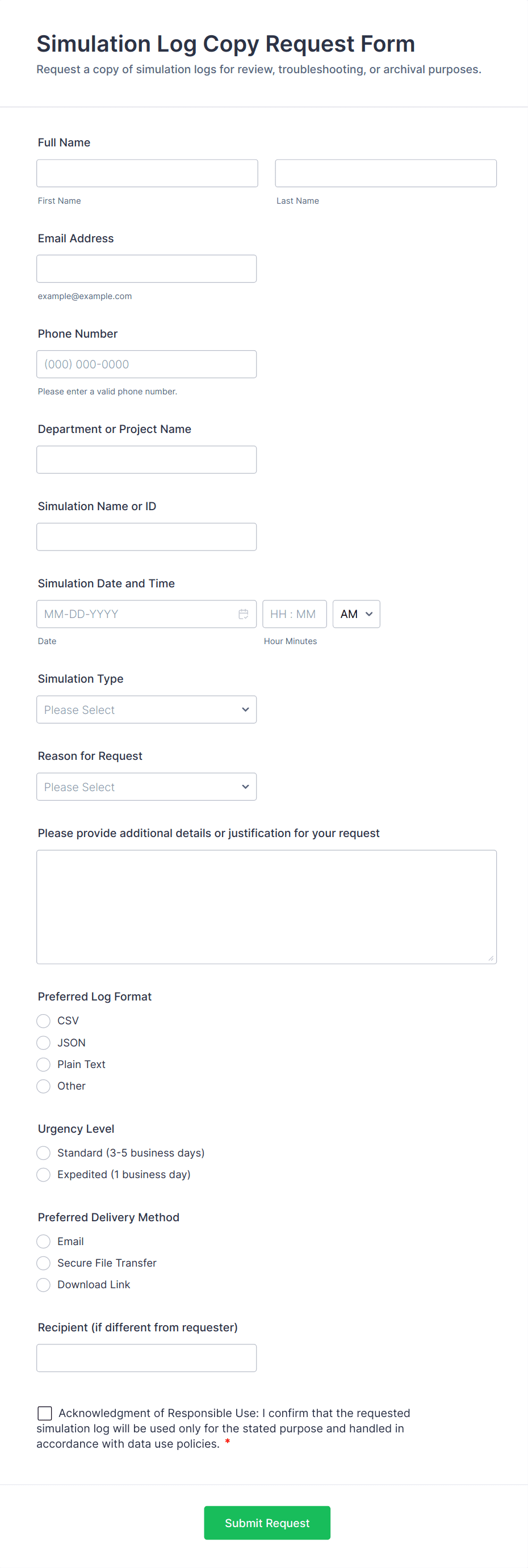Click the Hour Minutes time field
Image resolution: width=528 pixels, height=1568 pixels.
294,613
